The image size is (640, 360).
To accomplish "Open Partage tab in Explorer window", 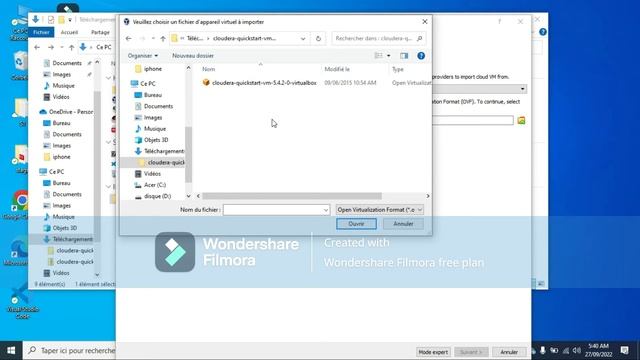I will pos(100,32).
